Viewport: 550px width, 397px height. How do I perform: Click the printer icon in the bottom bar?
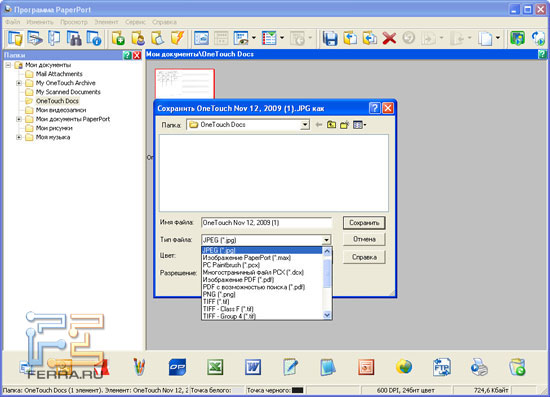click(479, 367)
